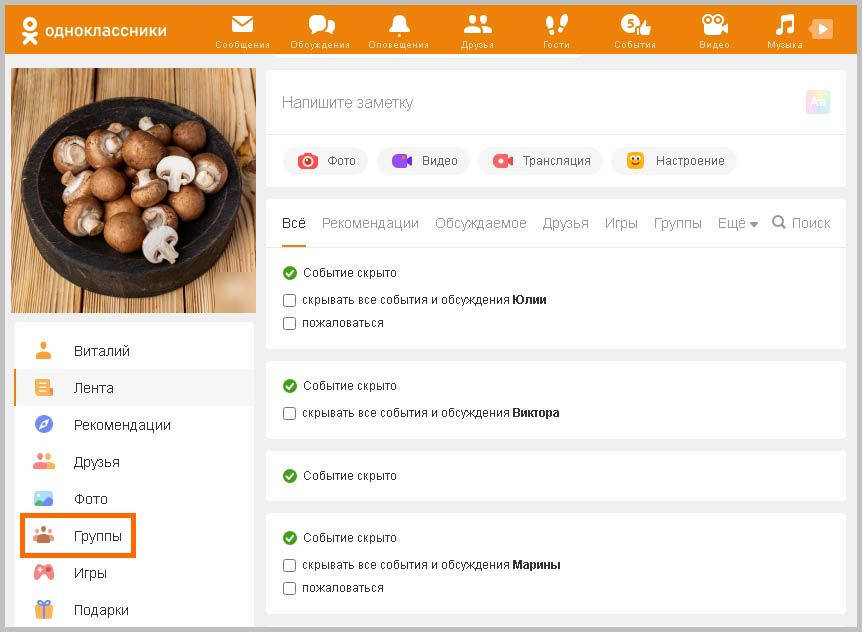
Task: Click Трансляция button label
Action: [x=556, y=161]
